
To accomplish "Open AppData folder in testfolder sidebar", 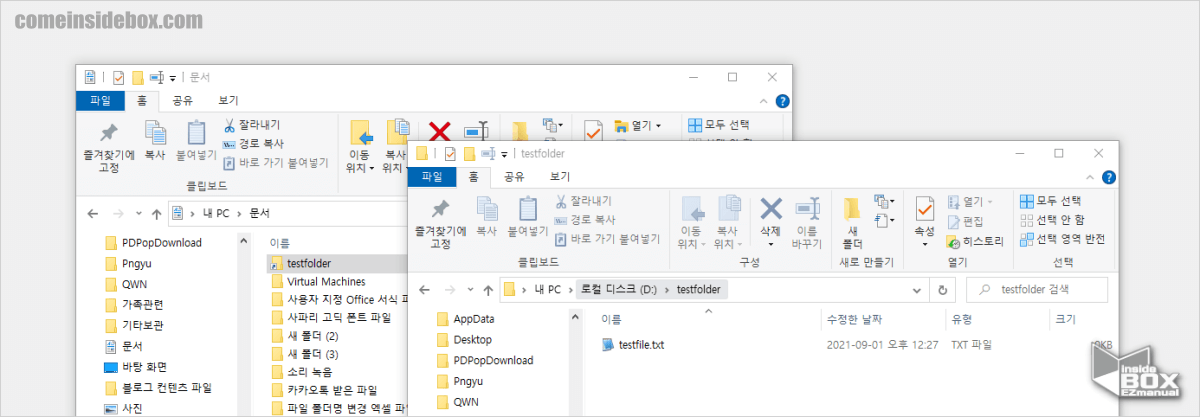I will (x=463, y=319).
